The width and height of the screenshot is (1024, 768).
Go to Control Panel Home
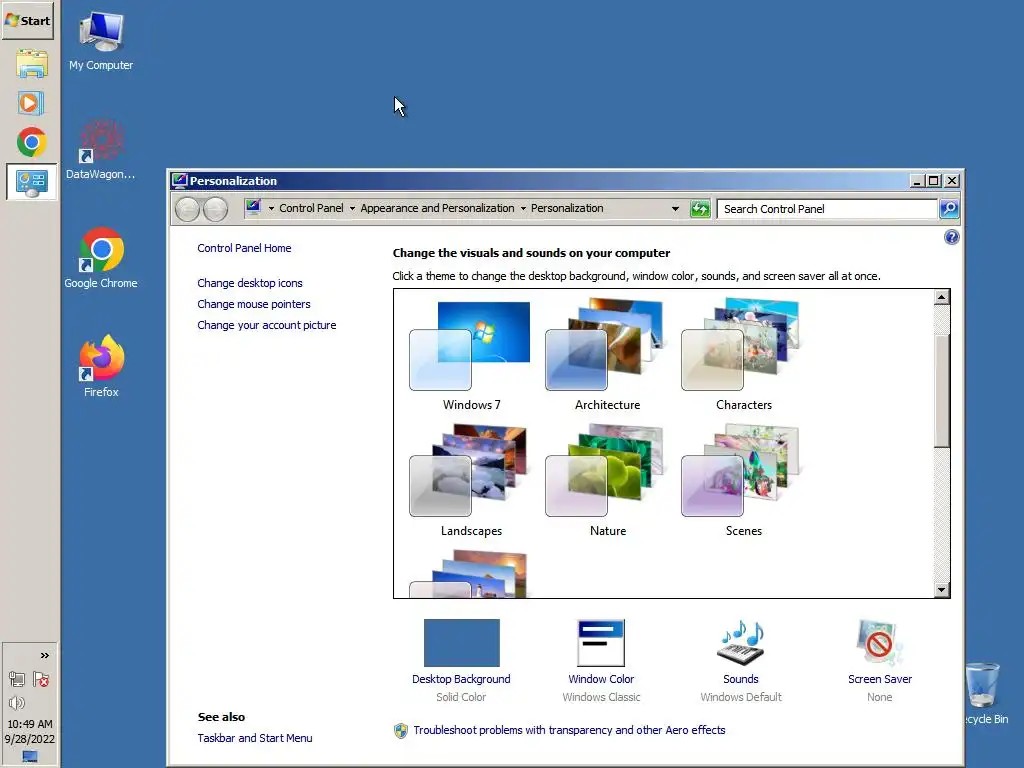coord(244,248)
